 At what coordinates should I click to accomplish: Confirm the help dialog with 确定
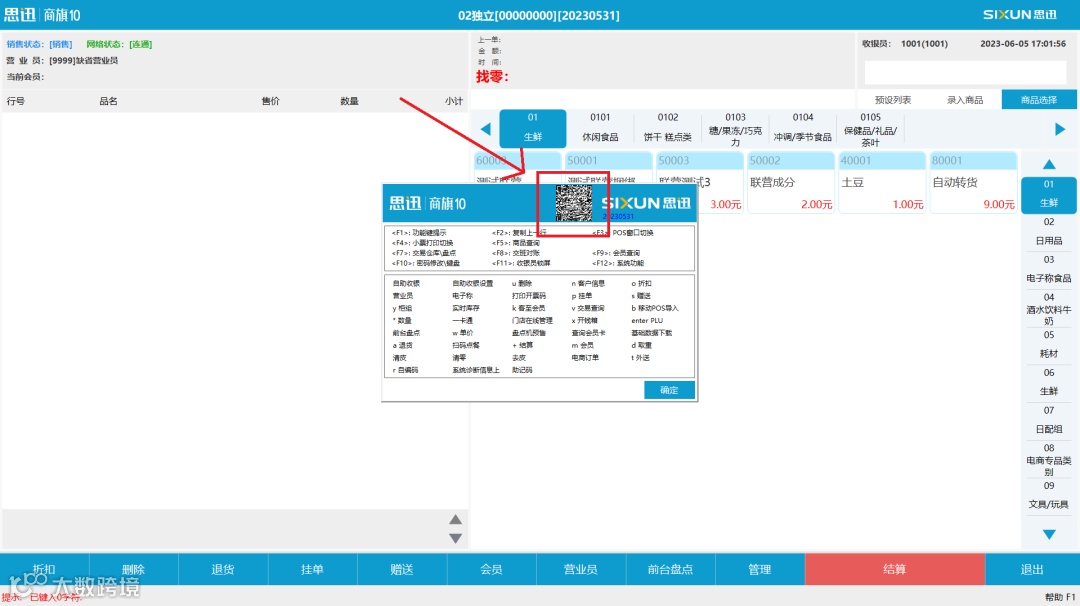[x=669, y=390]
